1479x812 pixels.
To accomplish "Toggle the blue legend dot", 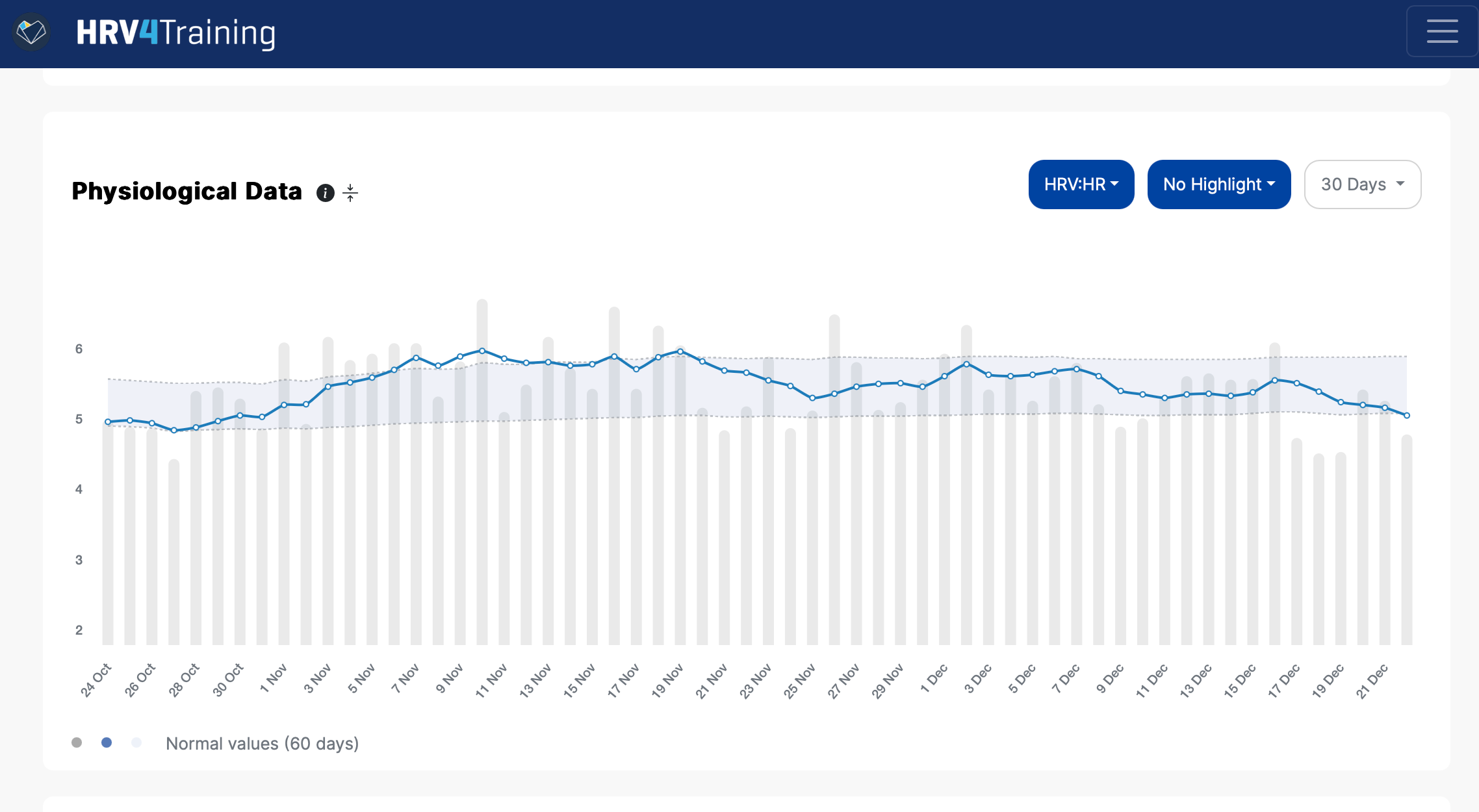I will point(106,741).
